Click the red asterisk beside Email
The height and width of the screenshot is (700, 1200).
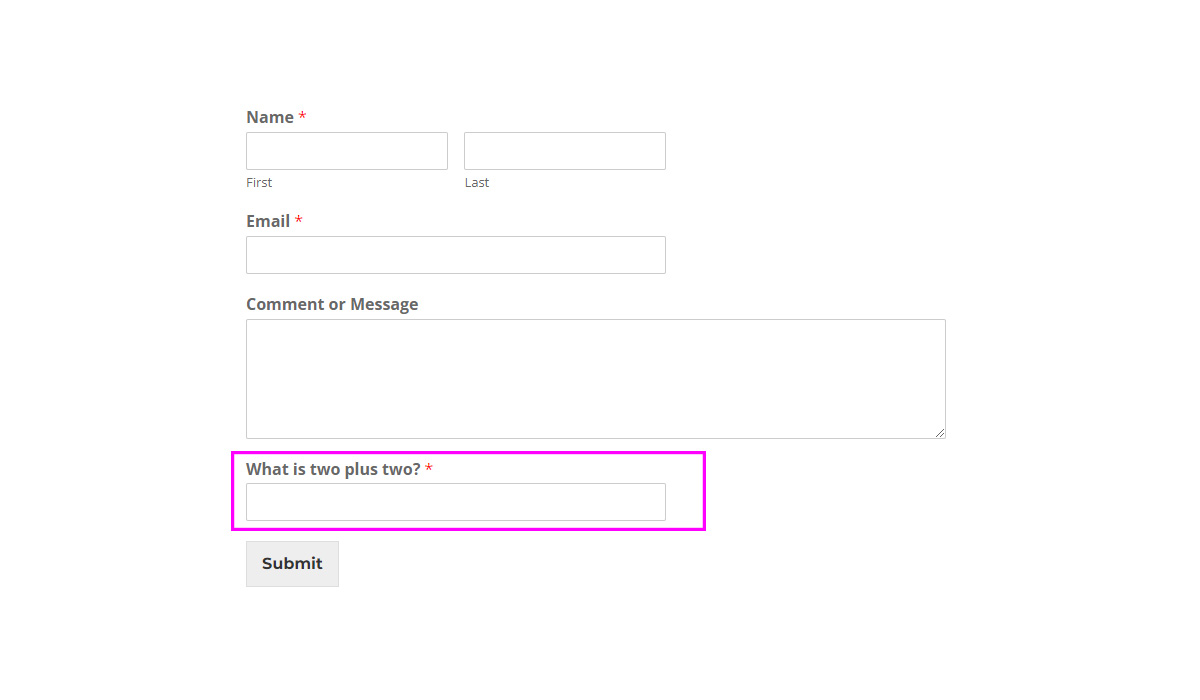tap(298, 220)
